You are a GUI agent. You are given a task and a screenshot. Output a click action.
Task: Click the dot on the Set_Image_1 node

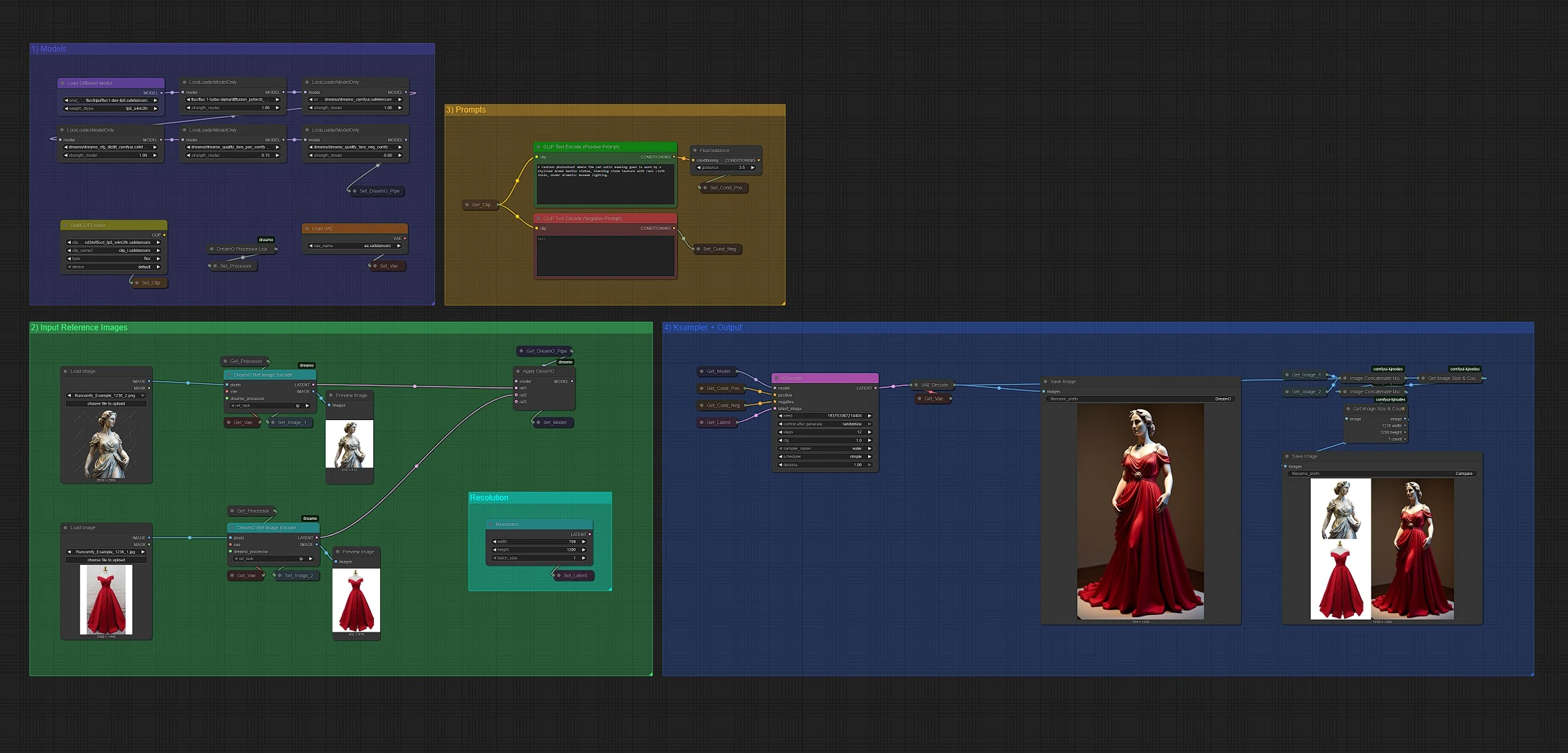[x=273, y=423]
